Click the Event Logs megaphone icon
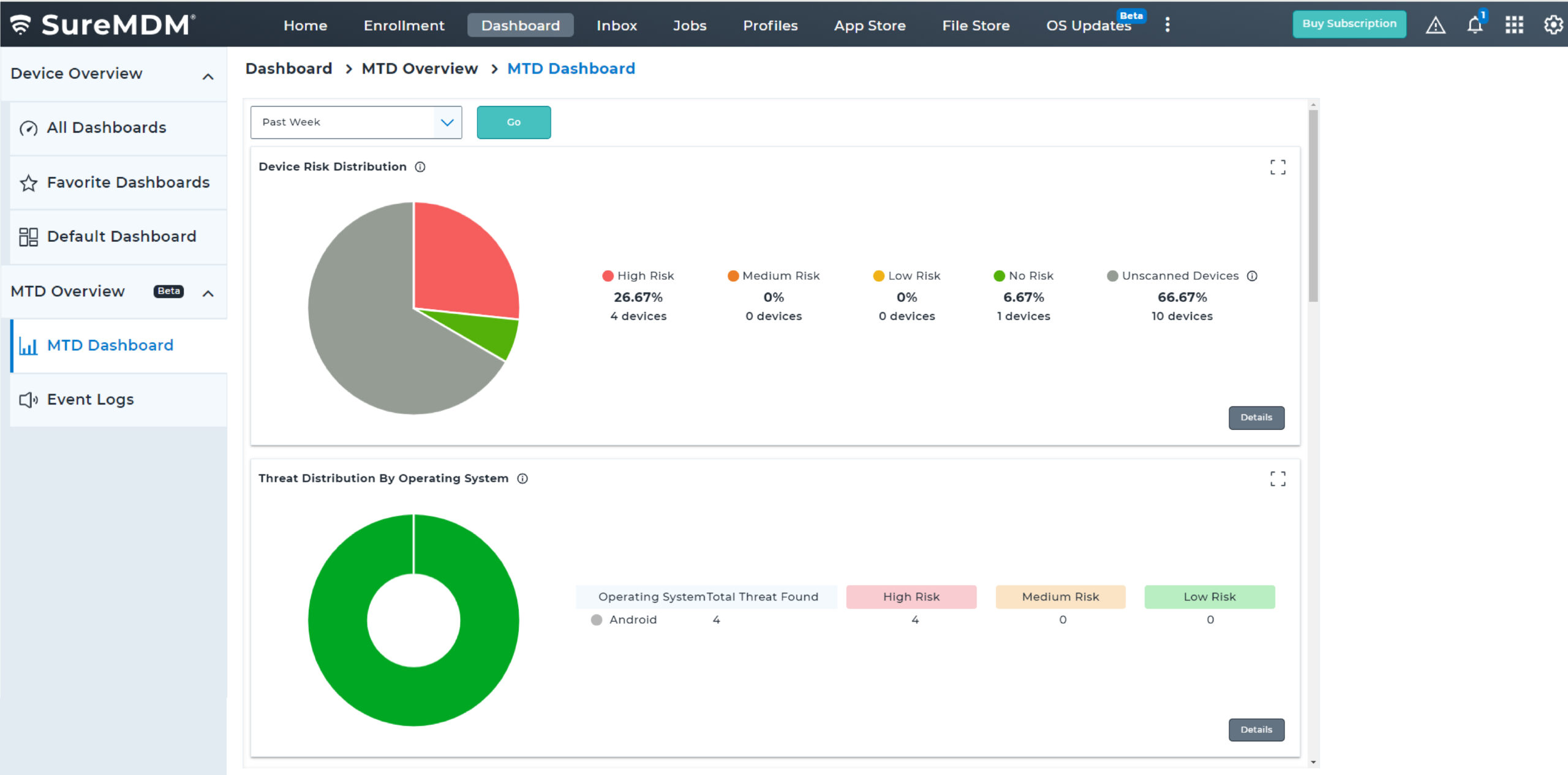The width and height of the screenshot is (1568, 775). pos(28,400)
